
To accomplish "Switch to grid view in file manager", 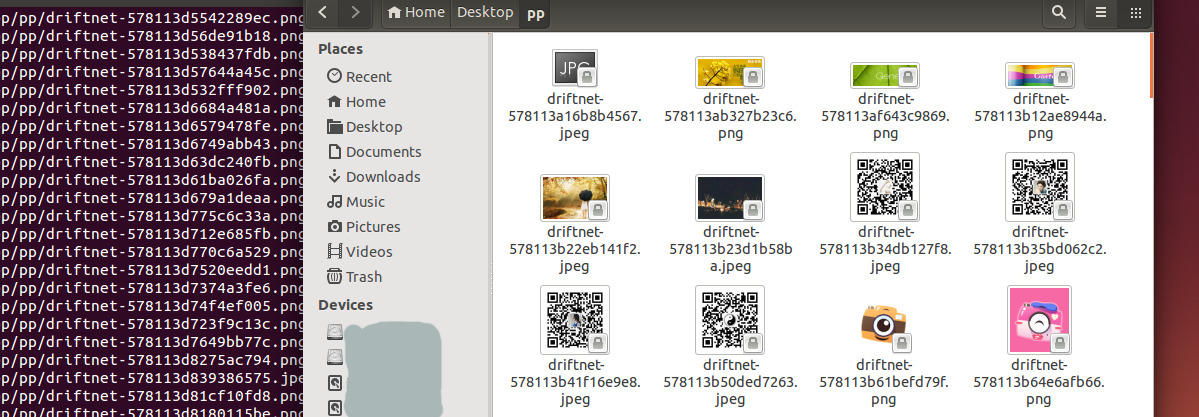I will click(1136, 11).
